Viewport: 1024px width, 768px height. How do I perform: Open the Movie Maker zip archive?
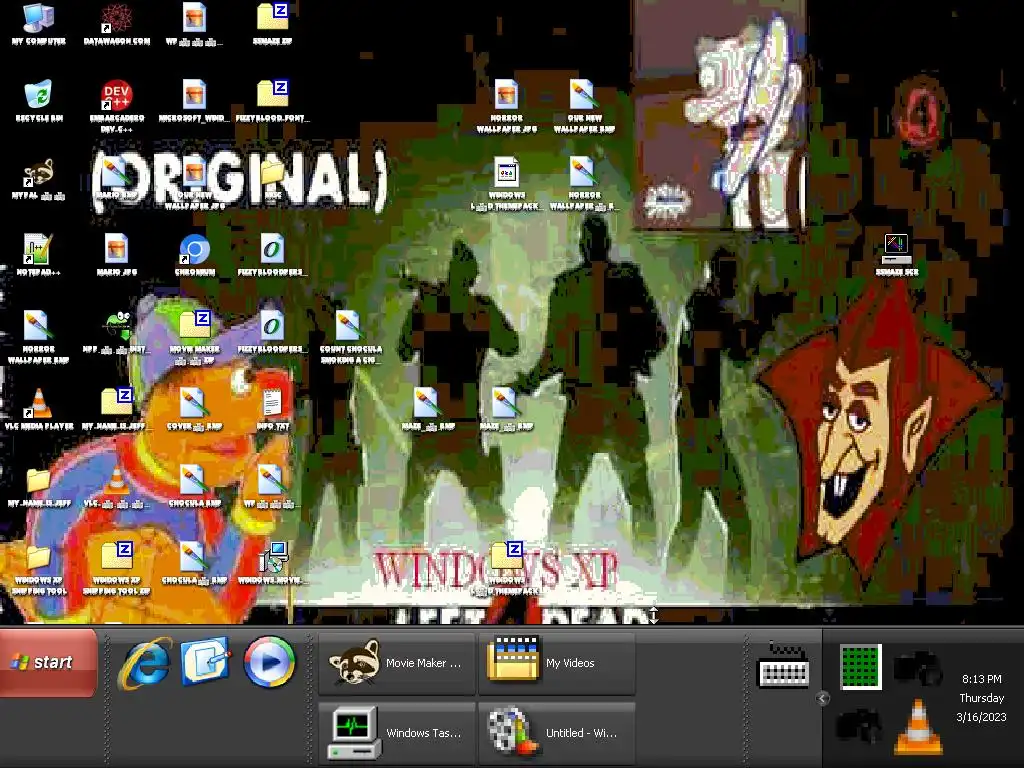[194, 338]
